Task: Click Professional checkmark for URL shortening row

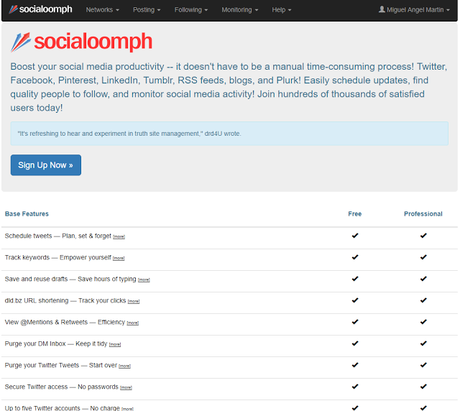Action: pyautogui.click(x=423, y=300)
